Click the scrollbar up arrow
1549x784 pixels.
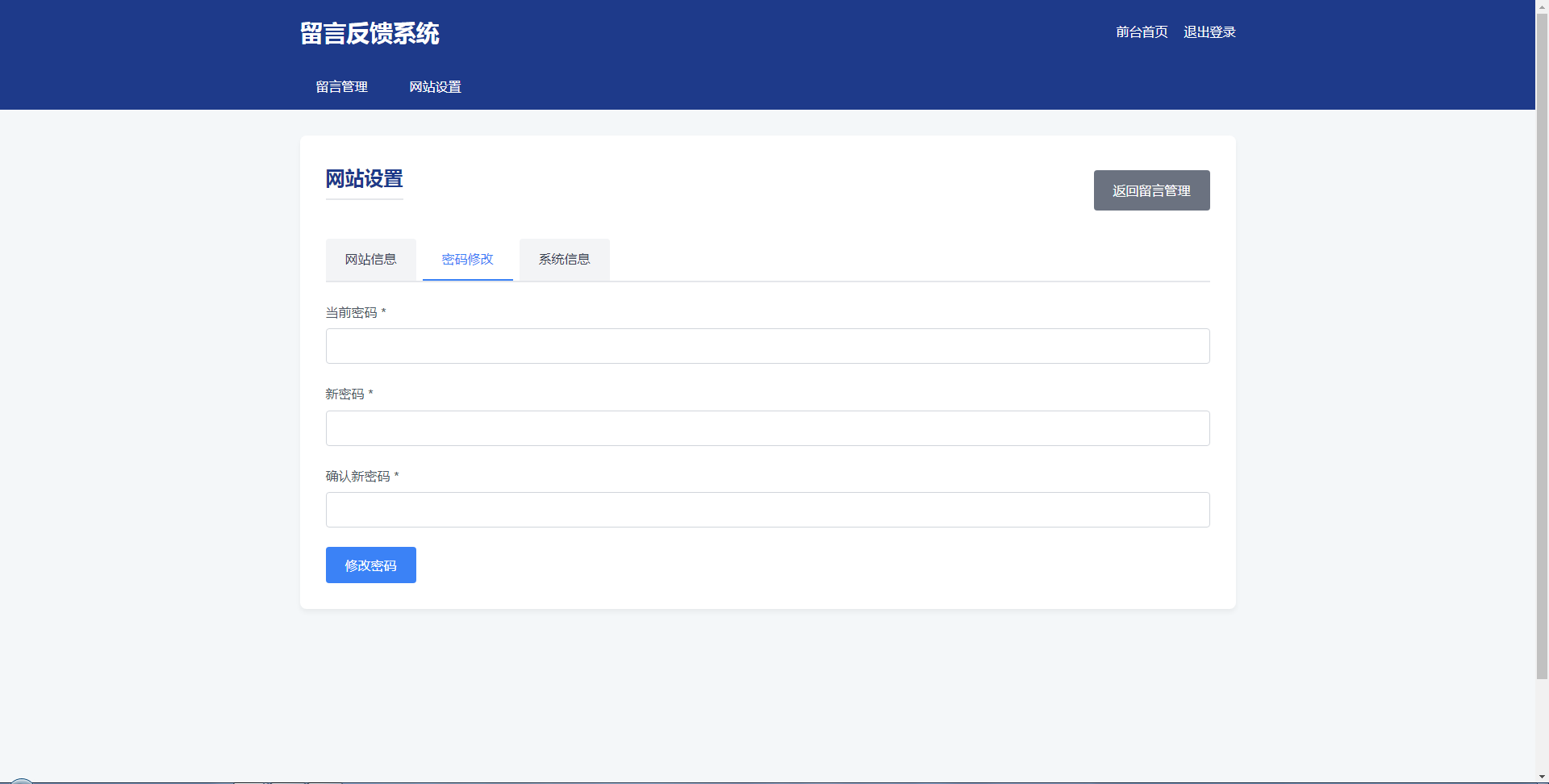(x=1542, y=6)
